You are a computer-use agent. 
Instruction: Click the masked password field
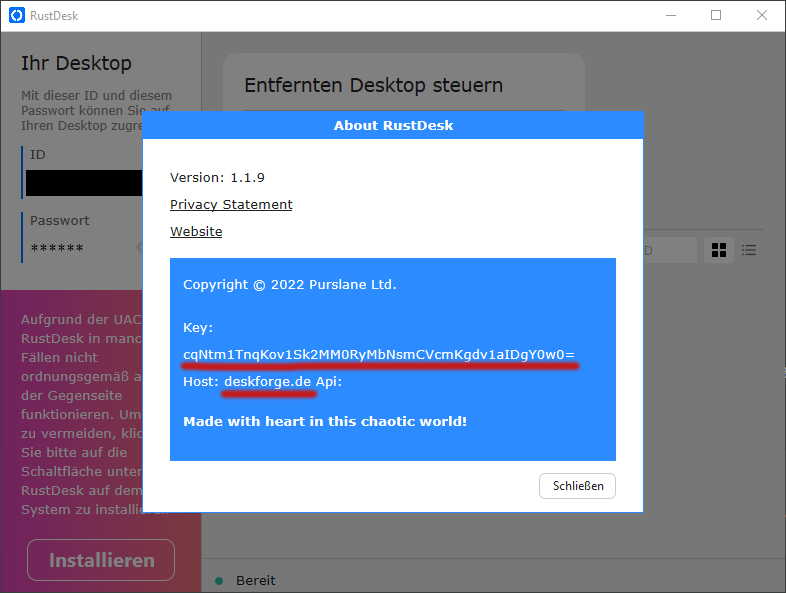[x=57, y=248]
